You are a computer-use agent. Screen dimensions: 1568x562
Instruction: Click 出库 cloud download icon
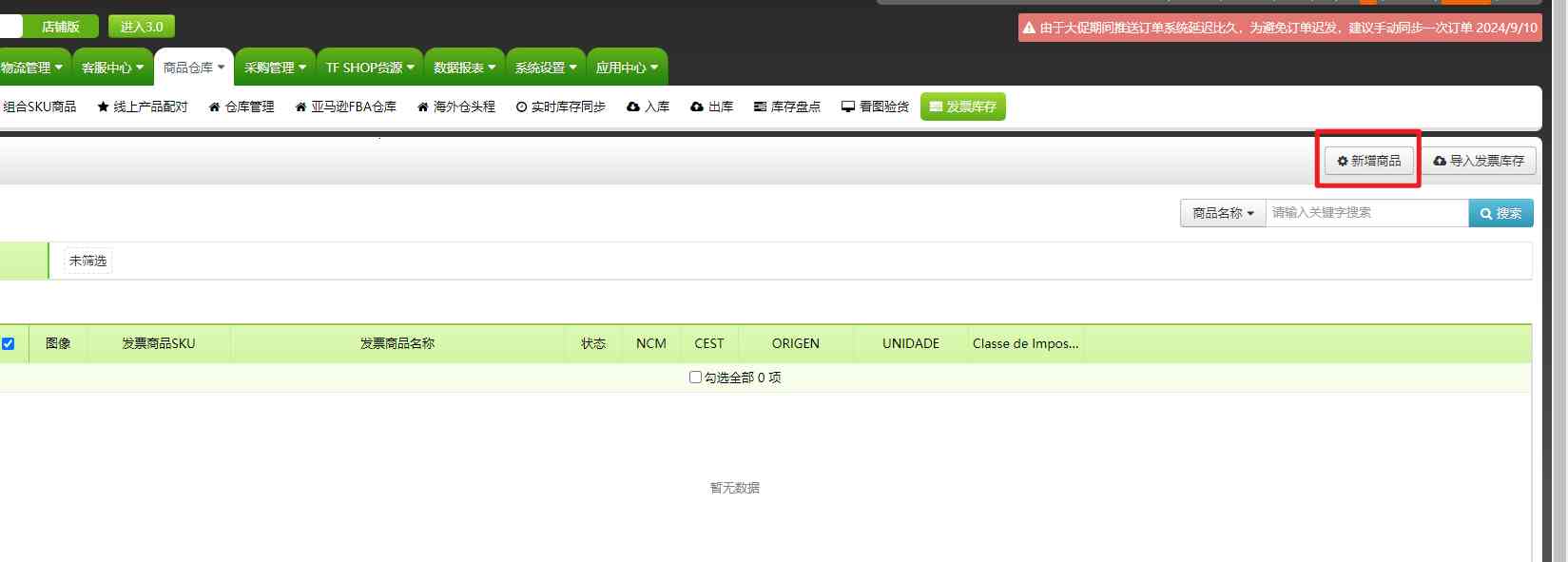pyautogui.click(x=711, y=107)
